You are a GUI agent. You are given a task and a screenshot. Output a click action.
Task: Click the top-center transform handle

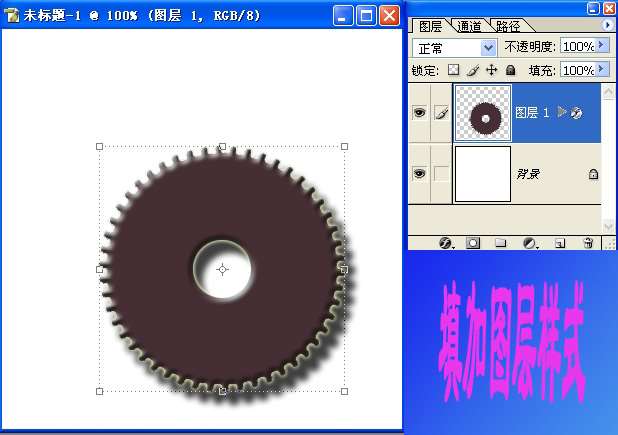coord(222,147)
